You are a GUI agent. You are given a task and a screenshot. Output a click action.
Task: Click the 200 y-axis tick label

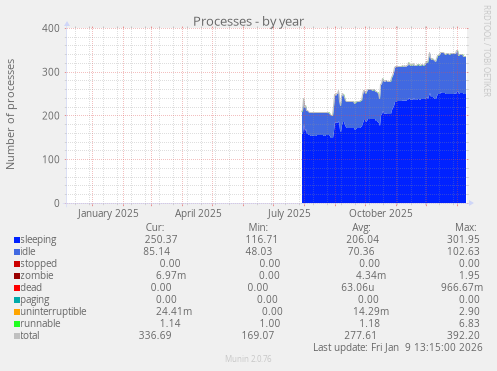[x=51, y=116]
